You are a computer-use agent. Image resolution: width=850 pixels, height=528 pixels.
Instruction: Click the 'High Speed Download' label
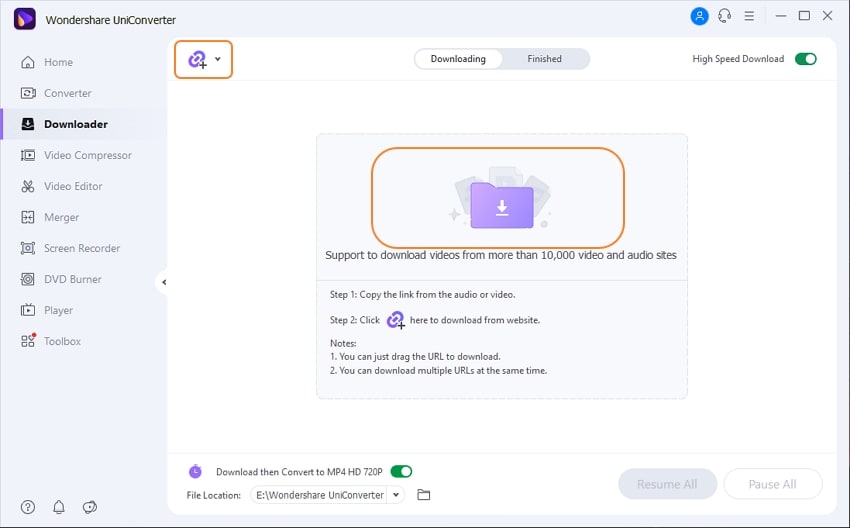738,59
